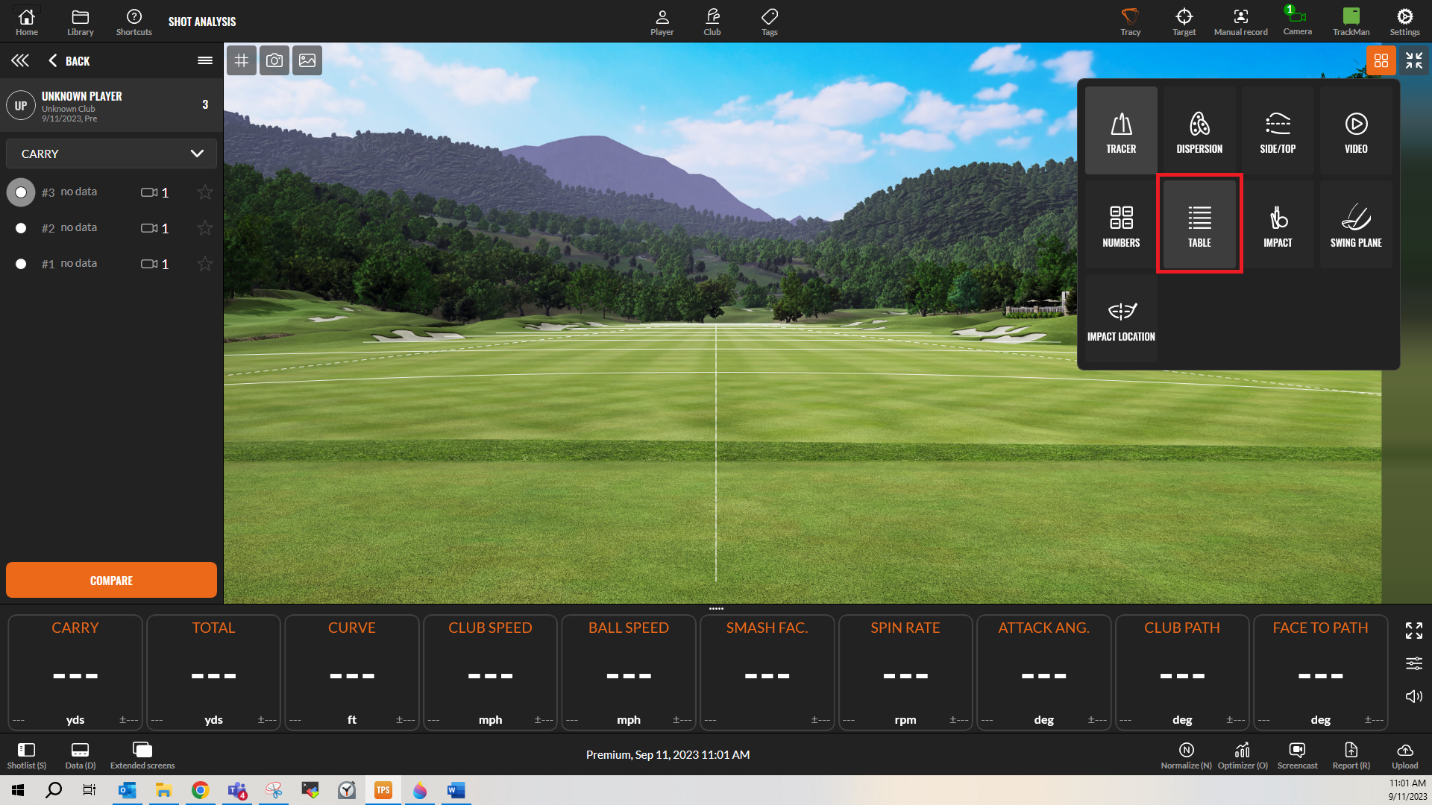The height and width of the screenshot is (805, 1432).
Task: Adjust the data panel filter sliders
Action: pos(1413,663)
